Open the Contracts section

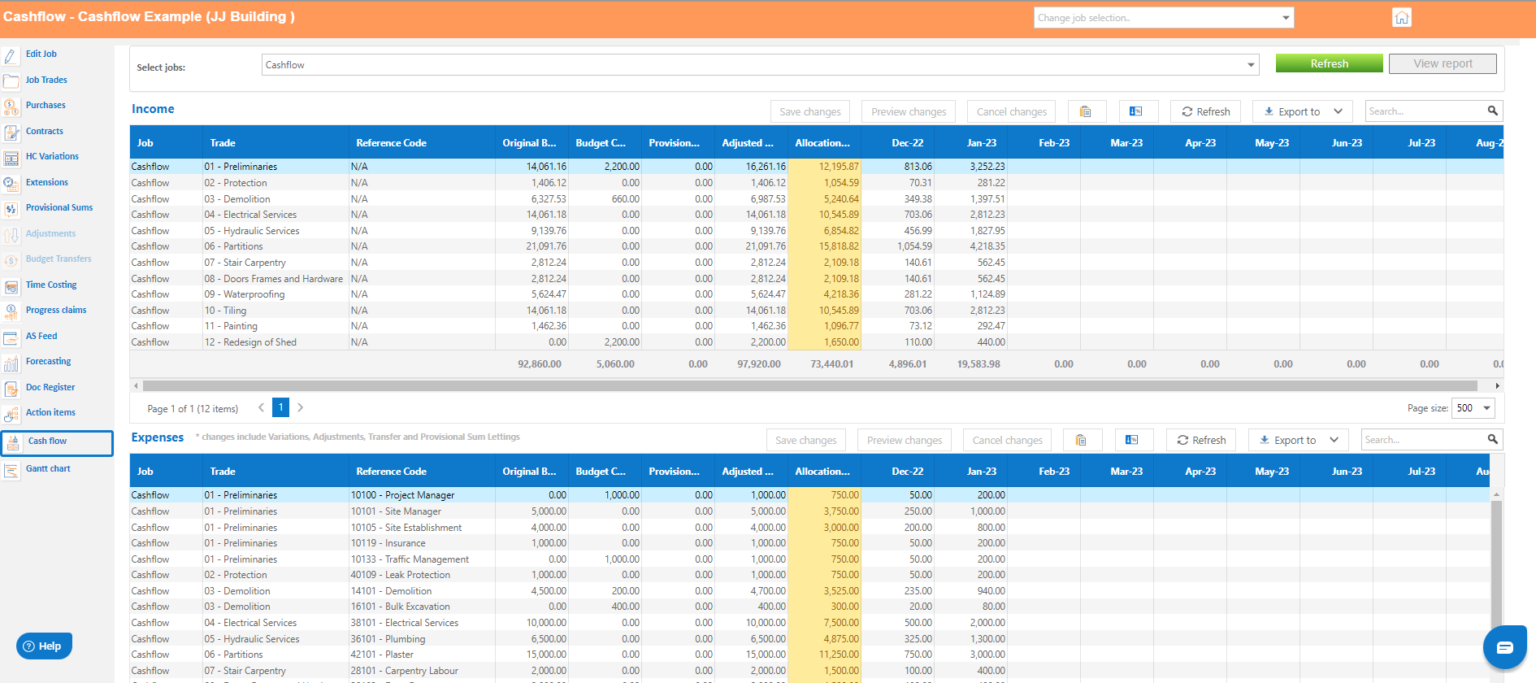(44, 130)
